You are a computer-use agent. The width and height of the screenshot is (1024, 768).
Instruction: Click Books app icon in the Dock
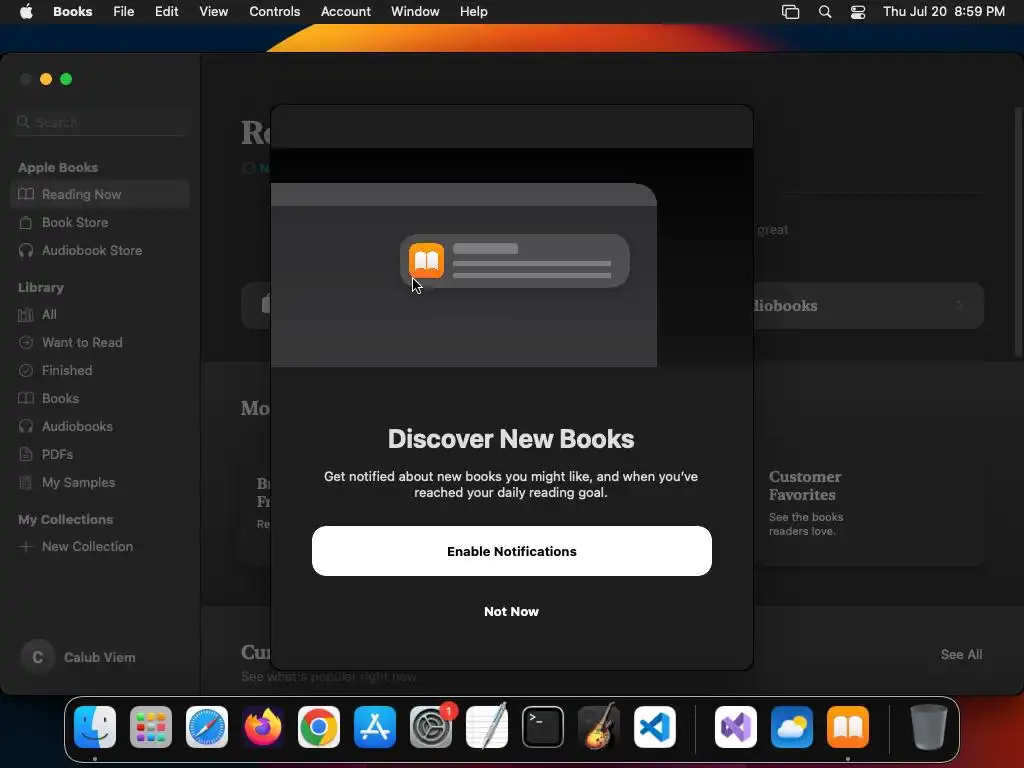click(x=848, y=727)
